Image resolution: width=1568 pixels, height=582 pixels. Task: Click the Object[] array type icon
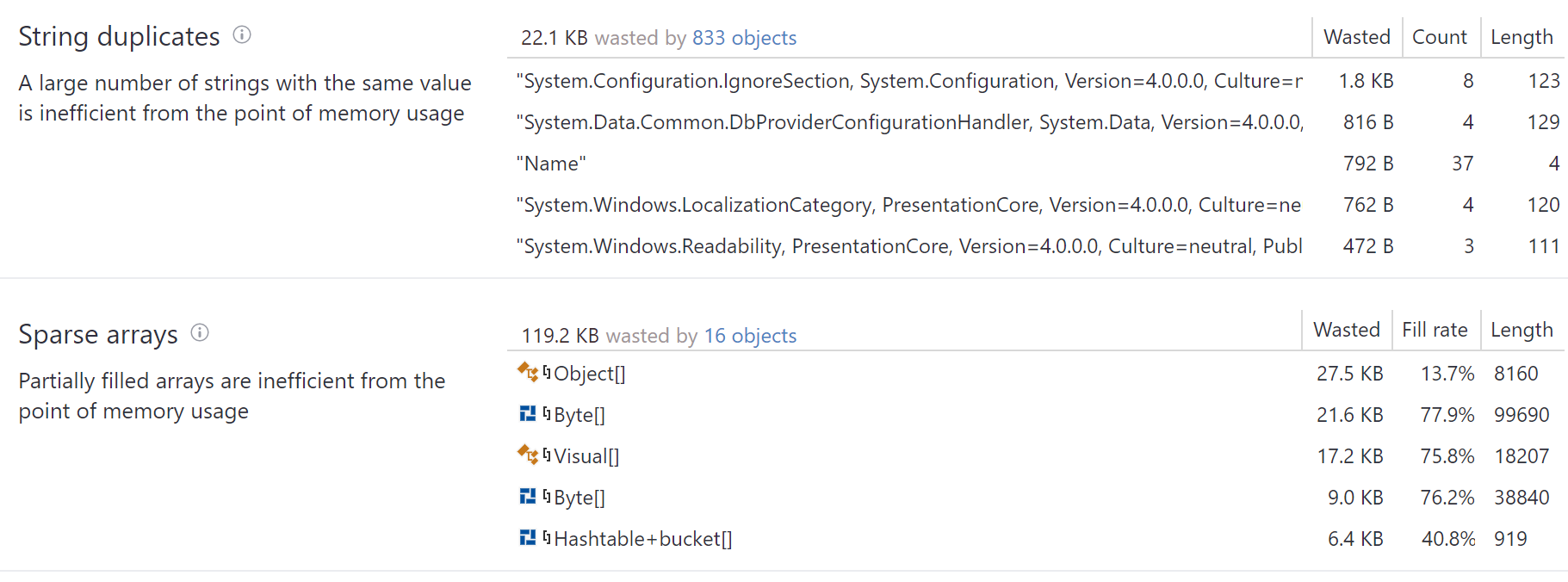pyautogui.click(x=527, y=372)
